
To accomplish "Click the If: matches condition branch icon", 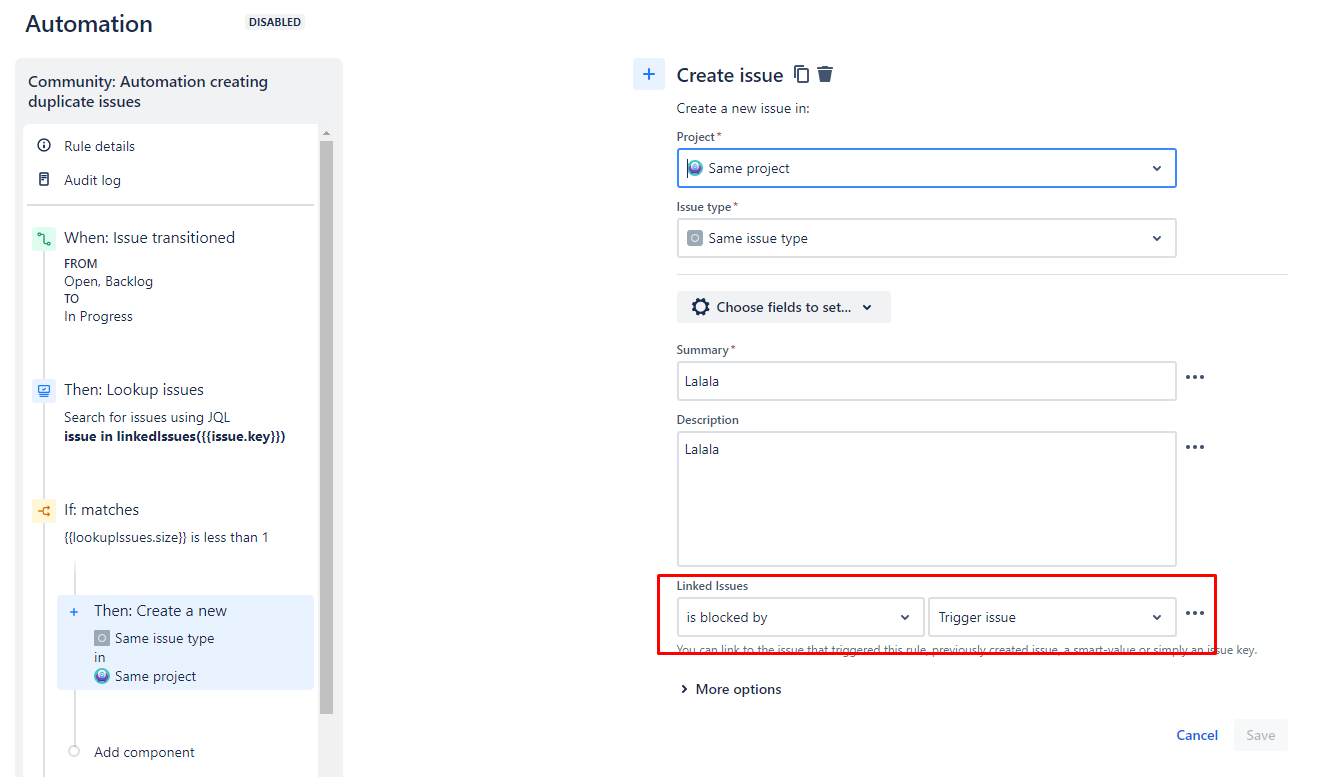I will (43, 509).
